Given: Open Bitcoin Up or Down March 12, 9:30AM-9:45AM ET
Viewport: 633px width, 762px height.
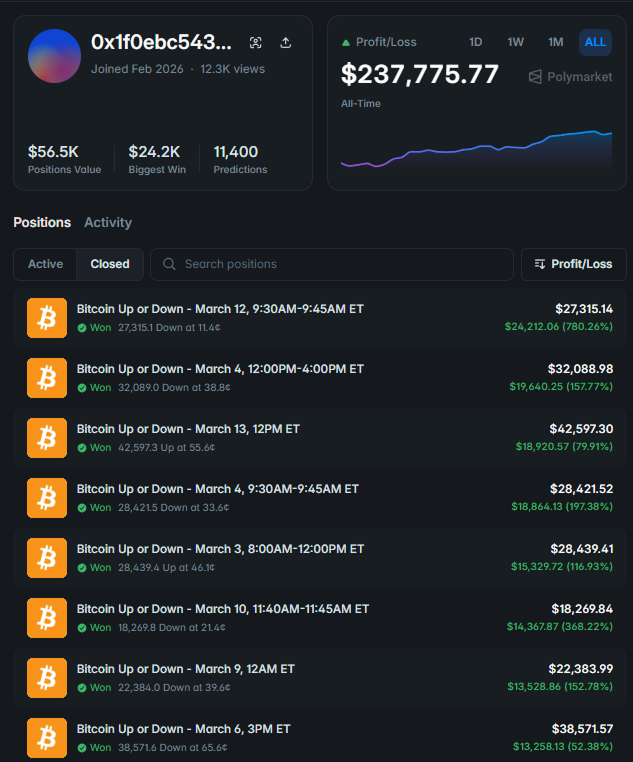Looking at the screenshot, I should click(x=220, y=309).
